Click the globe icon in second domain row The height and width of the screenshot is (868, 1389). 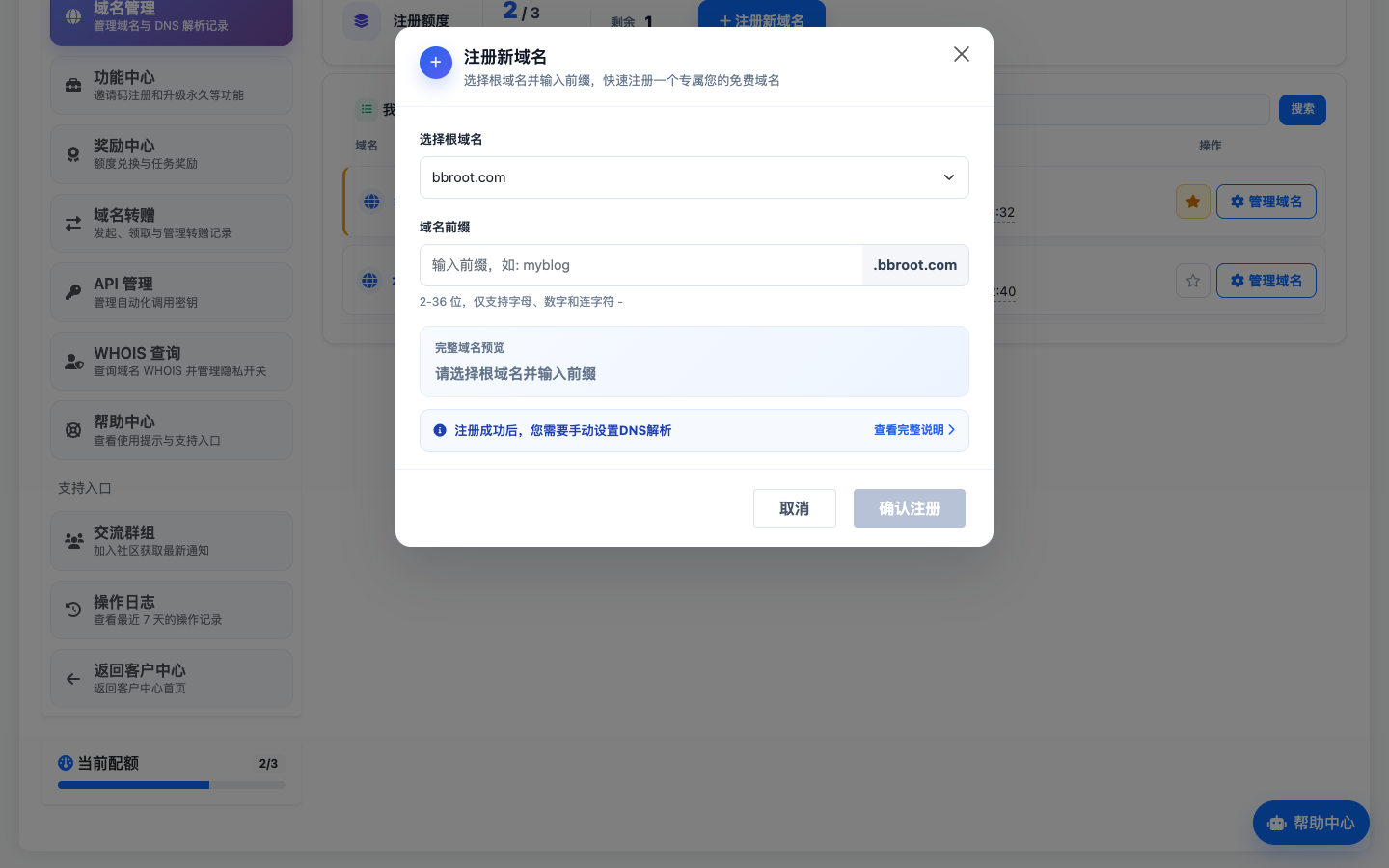pos(370,281)
